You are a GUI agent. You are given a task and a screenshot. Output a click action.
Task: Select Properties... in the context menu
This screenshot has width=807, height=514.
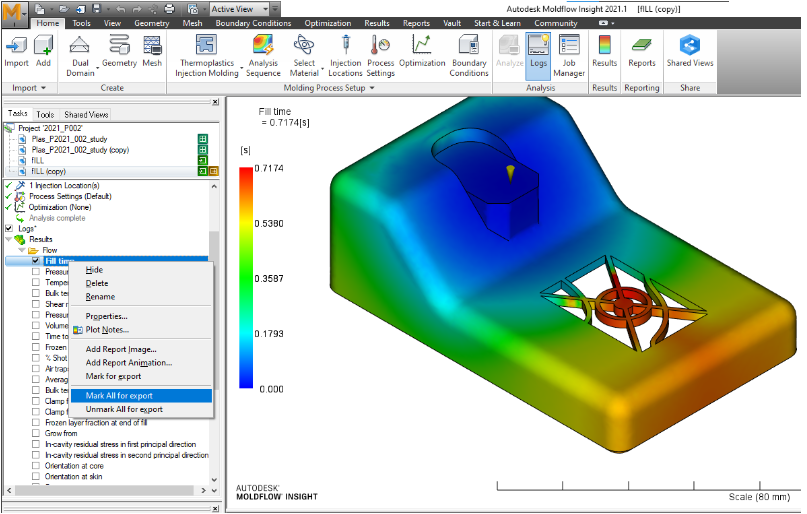(141, 316)
